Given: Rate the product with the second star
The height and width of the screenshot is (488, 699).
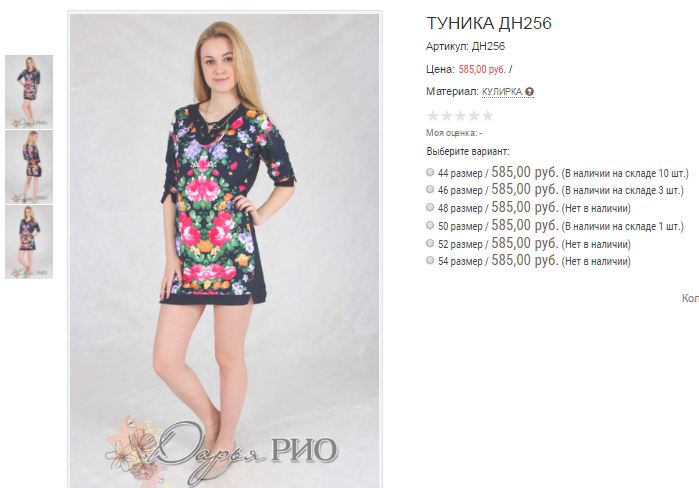Looking at the screenshot, I should (x=447, y=116).
